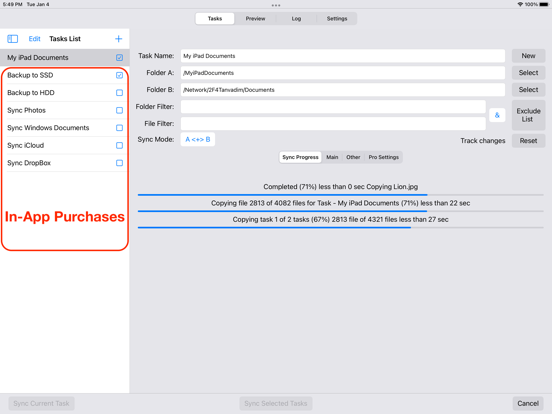Tap the battery status icon
Screen dimensions: 552x414
pos(544,4)
